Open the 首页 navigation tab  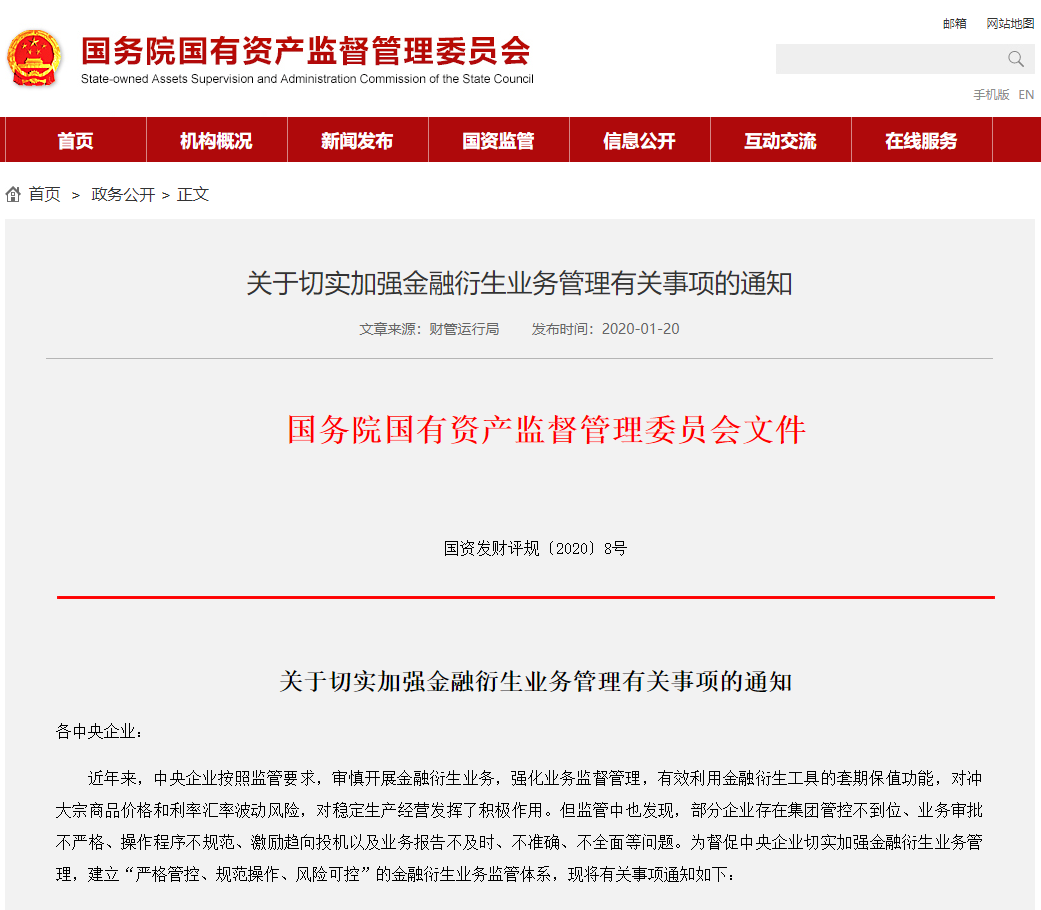coord(75,141)
